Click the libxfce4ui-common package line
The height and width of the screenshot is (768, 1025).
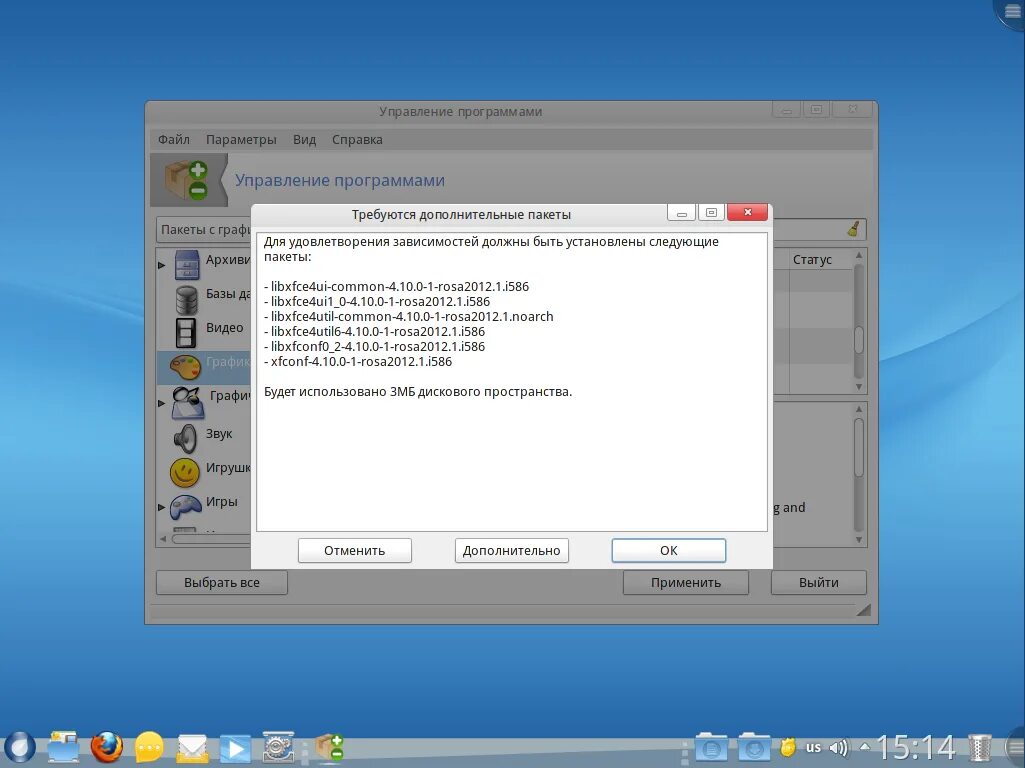(397, 286)
